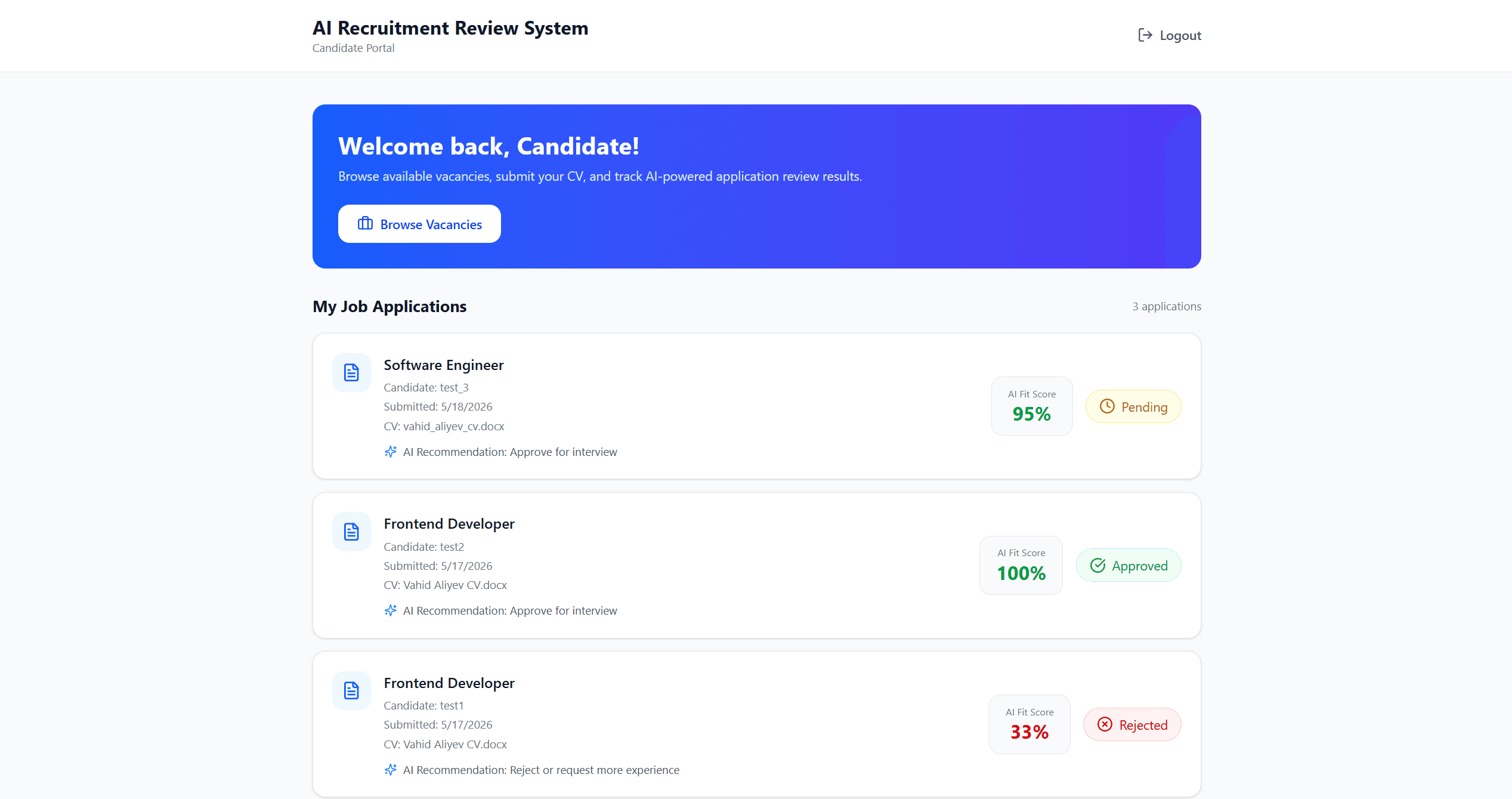
Task: Open Frontend Developer title for candidate test2
Action: coord(449,524)
